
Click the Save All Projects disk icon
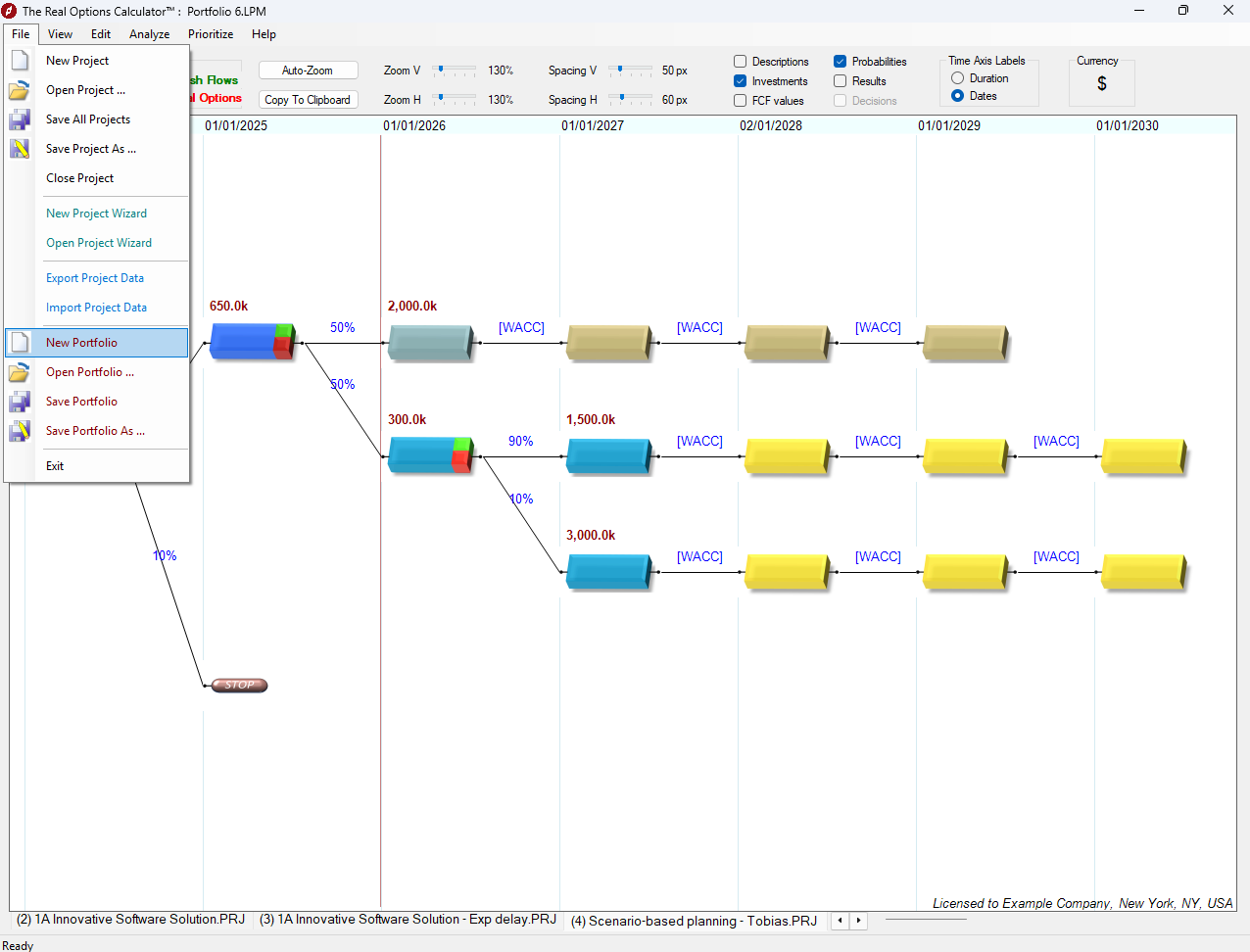point(20,119)
